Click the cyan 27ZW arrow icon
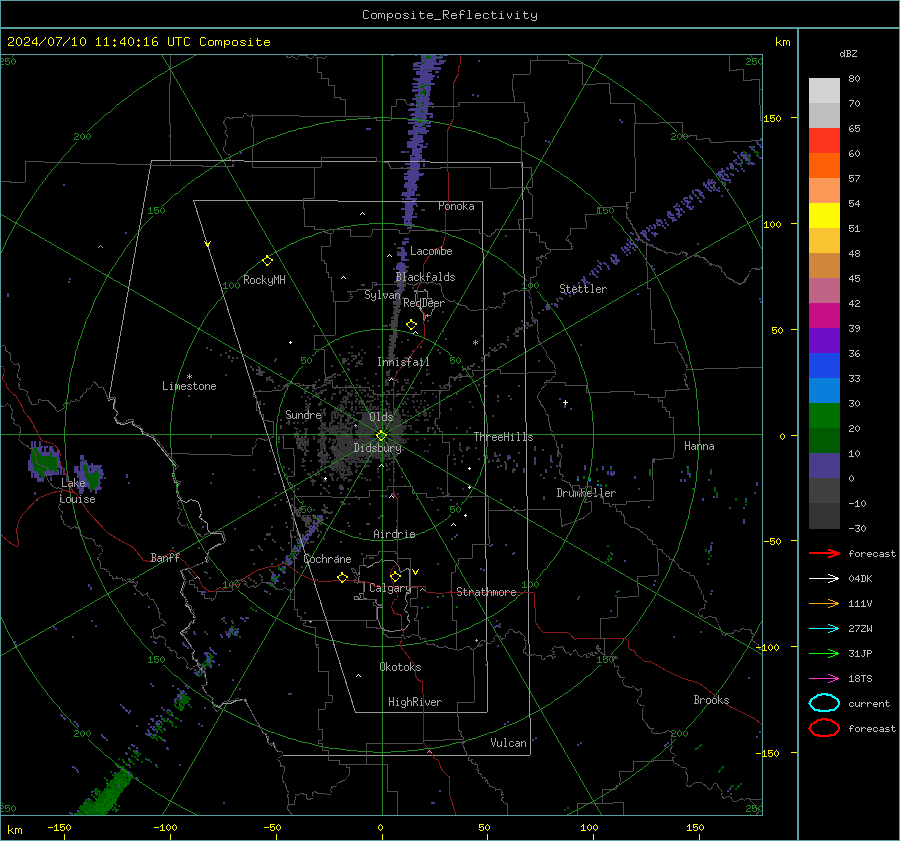 824,629
